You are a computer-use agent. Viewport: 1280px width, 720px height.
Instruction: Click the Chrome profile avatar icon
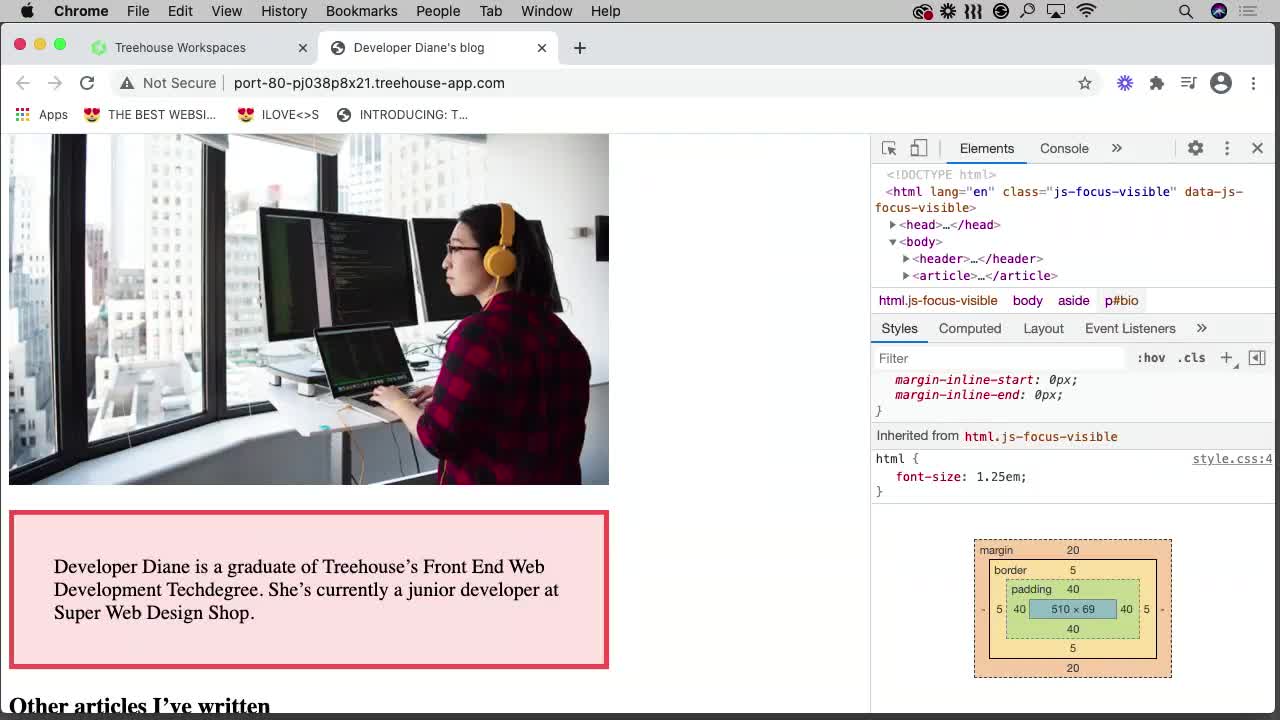(x=1221, y=84)
